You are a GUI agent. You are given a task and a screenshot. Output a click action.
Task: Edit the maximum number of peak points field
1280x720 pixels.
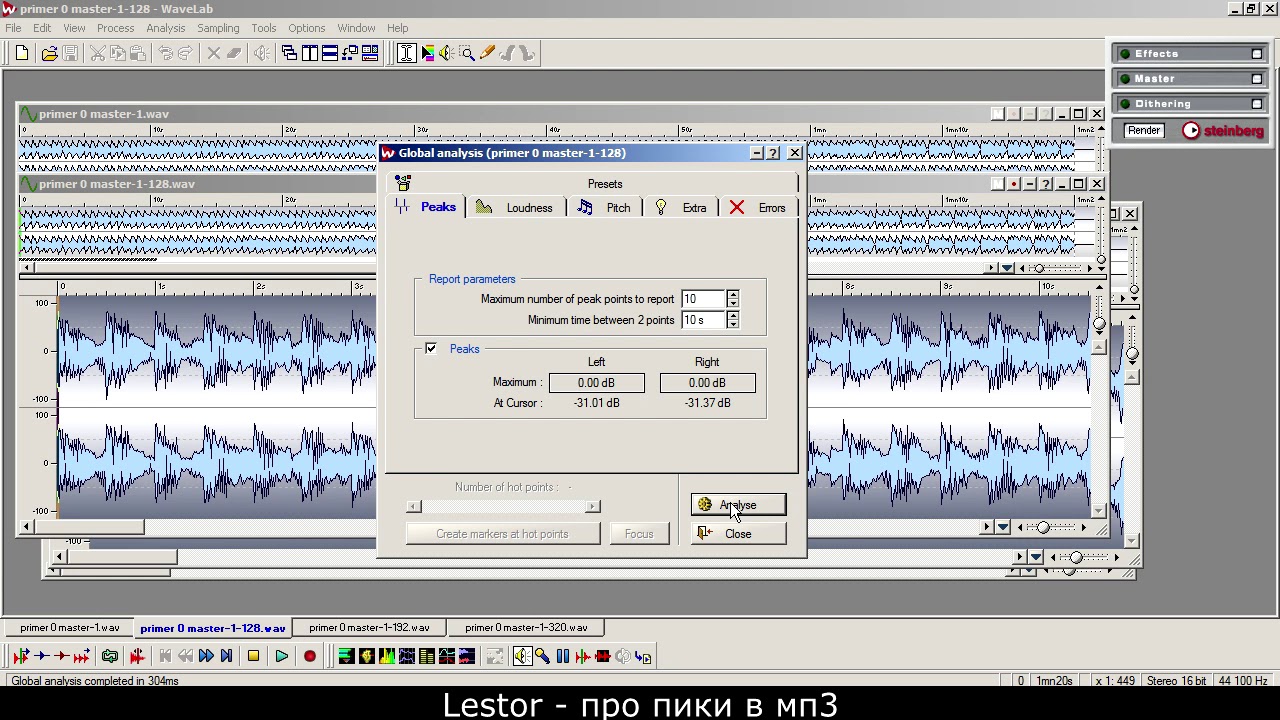tap(703, 299)
